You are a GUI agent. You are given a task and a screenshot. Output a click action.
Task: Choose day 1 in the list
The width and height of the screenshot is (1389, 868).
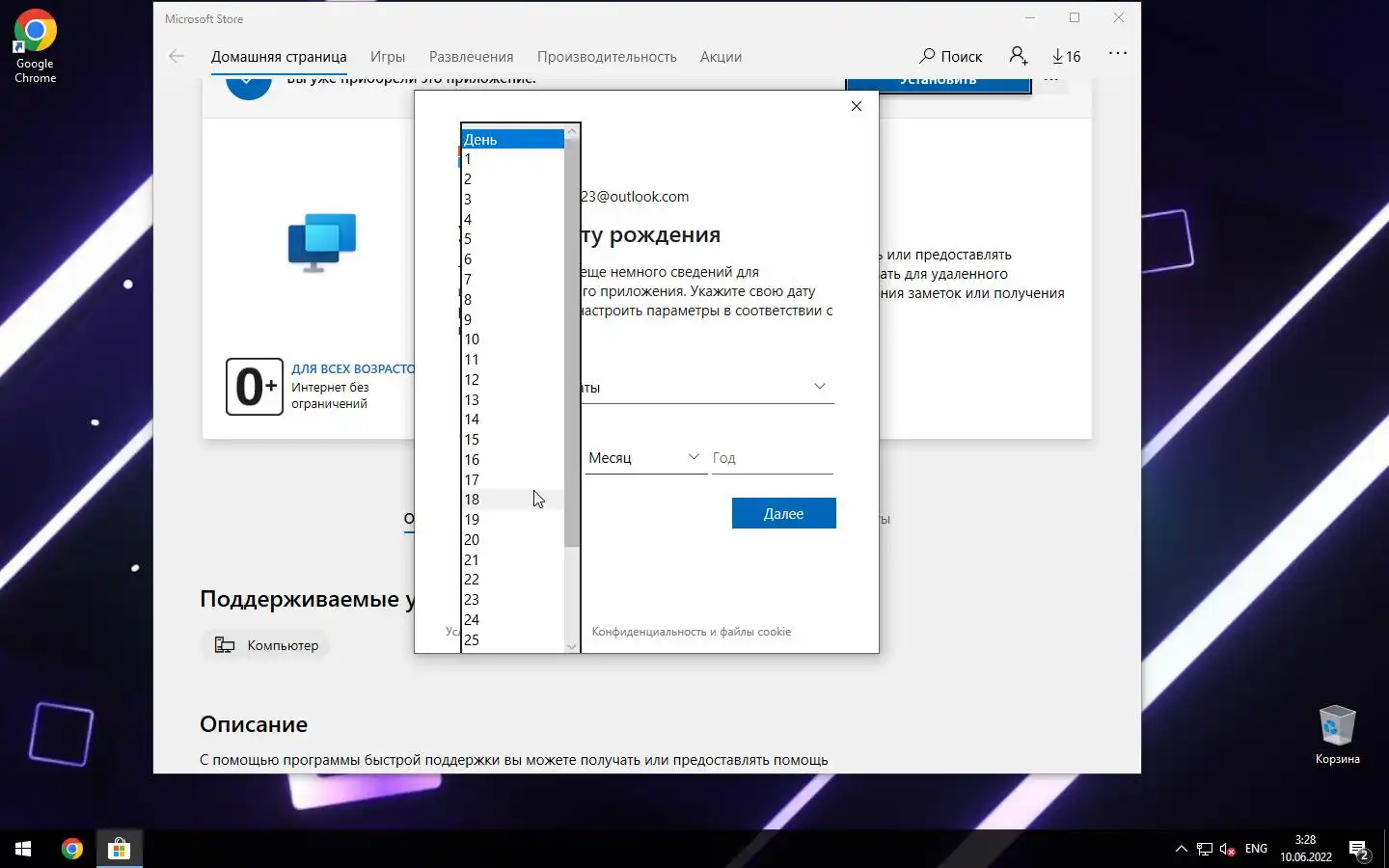[512, 159]
